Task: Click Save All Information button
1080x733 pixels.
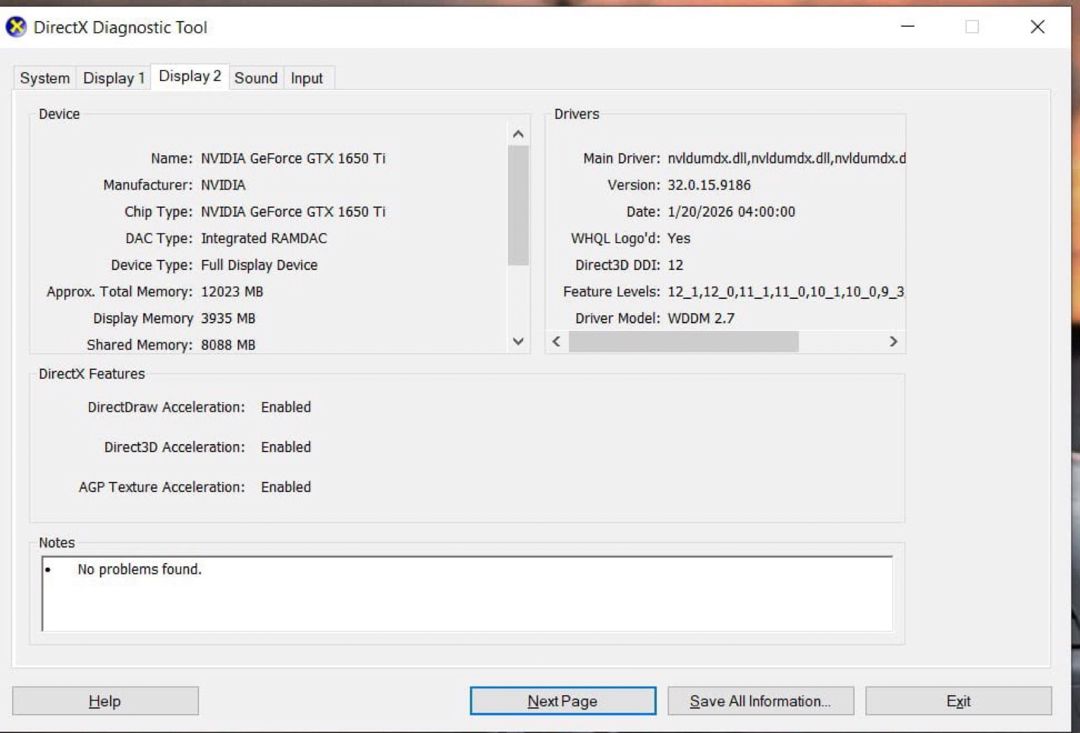Action: point(760,701)
